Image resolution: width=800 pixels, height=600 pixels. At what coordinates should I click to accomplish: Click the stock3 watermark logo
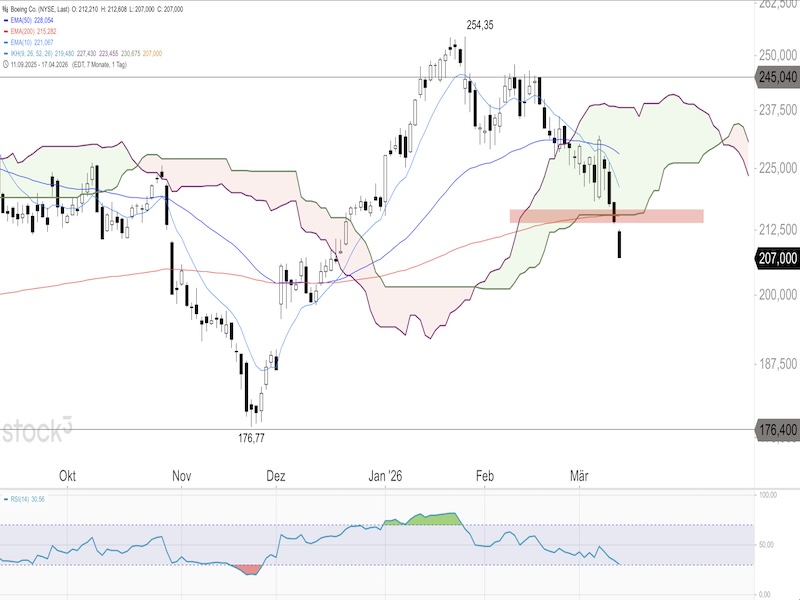tap(37, 431)
